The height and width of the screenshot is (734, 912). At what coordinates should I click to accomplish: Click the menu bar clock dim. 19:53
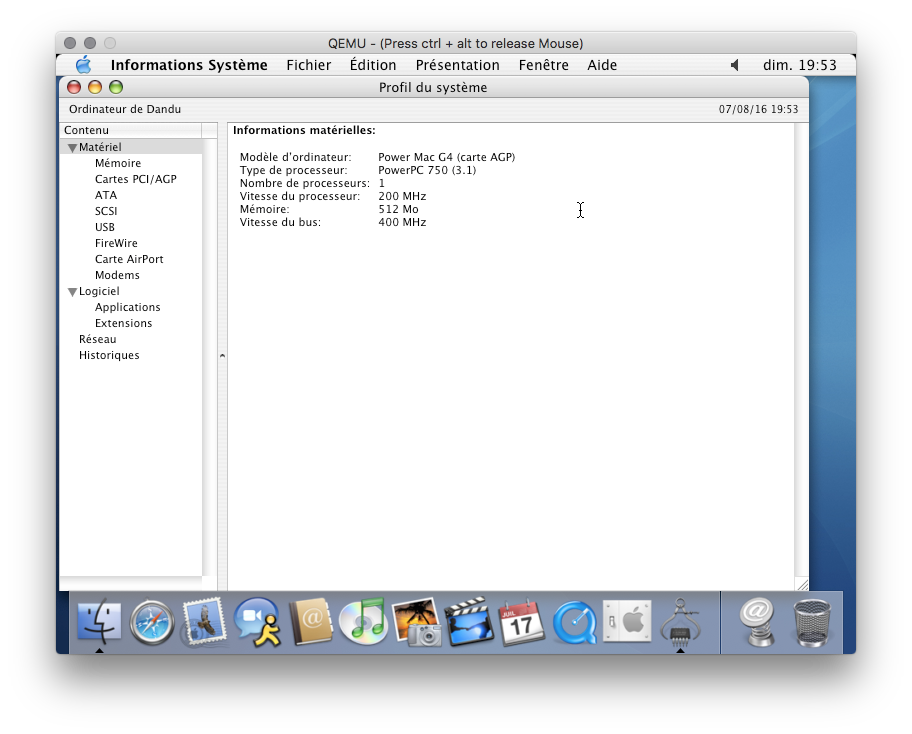[800, 65]
